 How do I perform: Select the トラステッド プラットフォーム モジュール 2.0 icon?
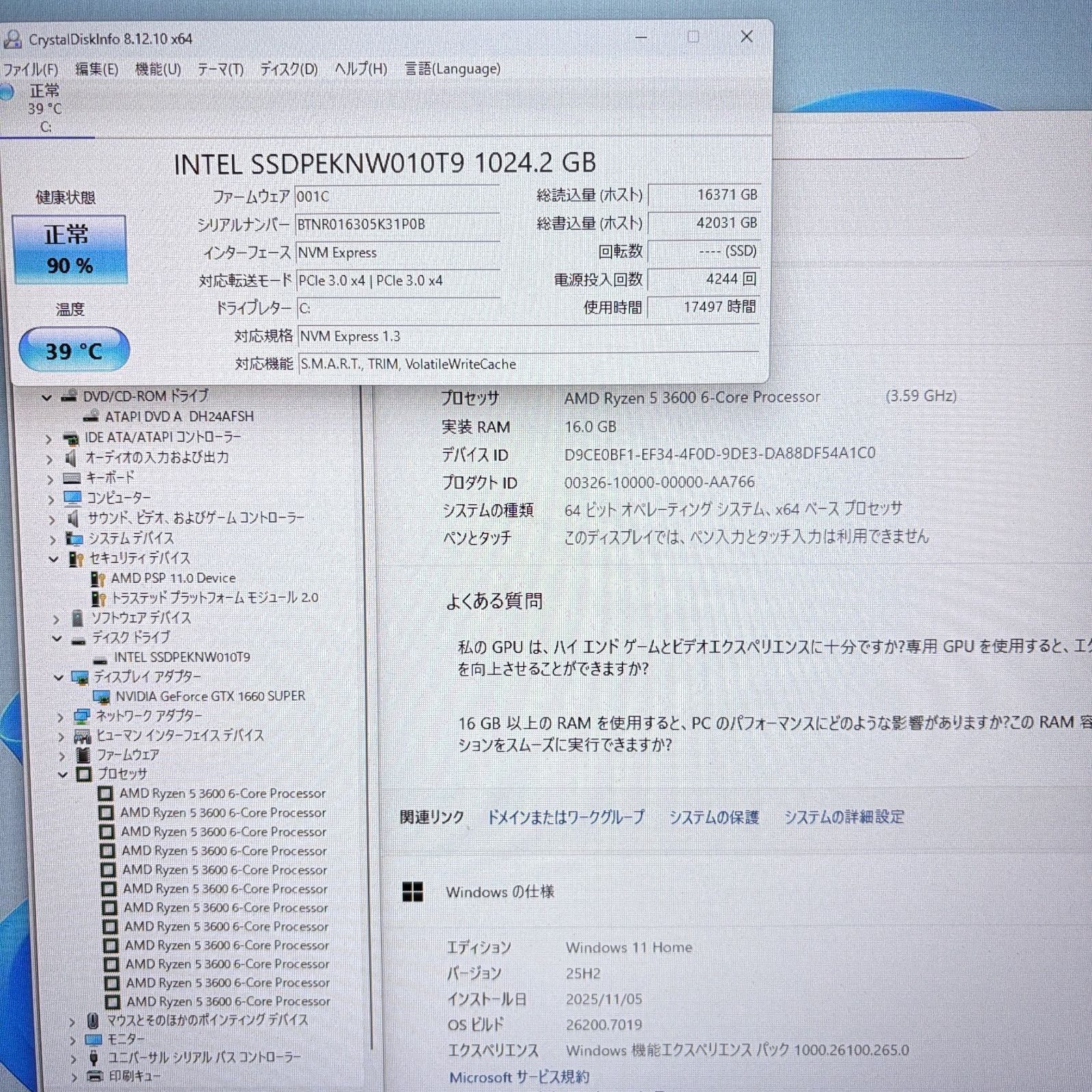pos(96,597)
